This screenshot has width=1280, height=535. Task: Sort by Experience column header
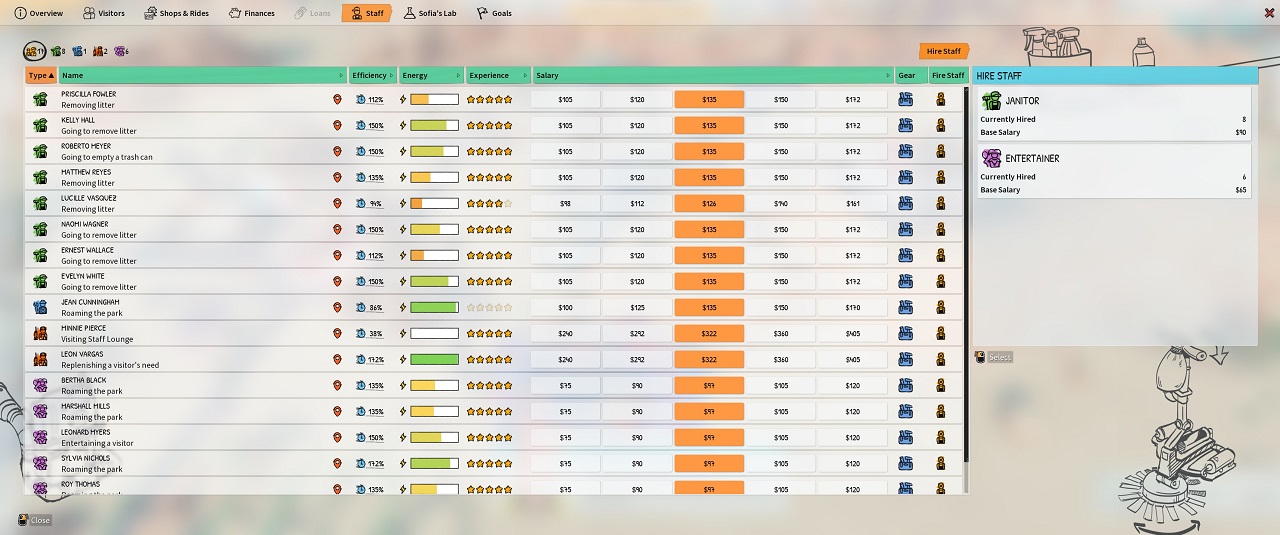[x=494, y=75]
